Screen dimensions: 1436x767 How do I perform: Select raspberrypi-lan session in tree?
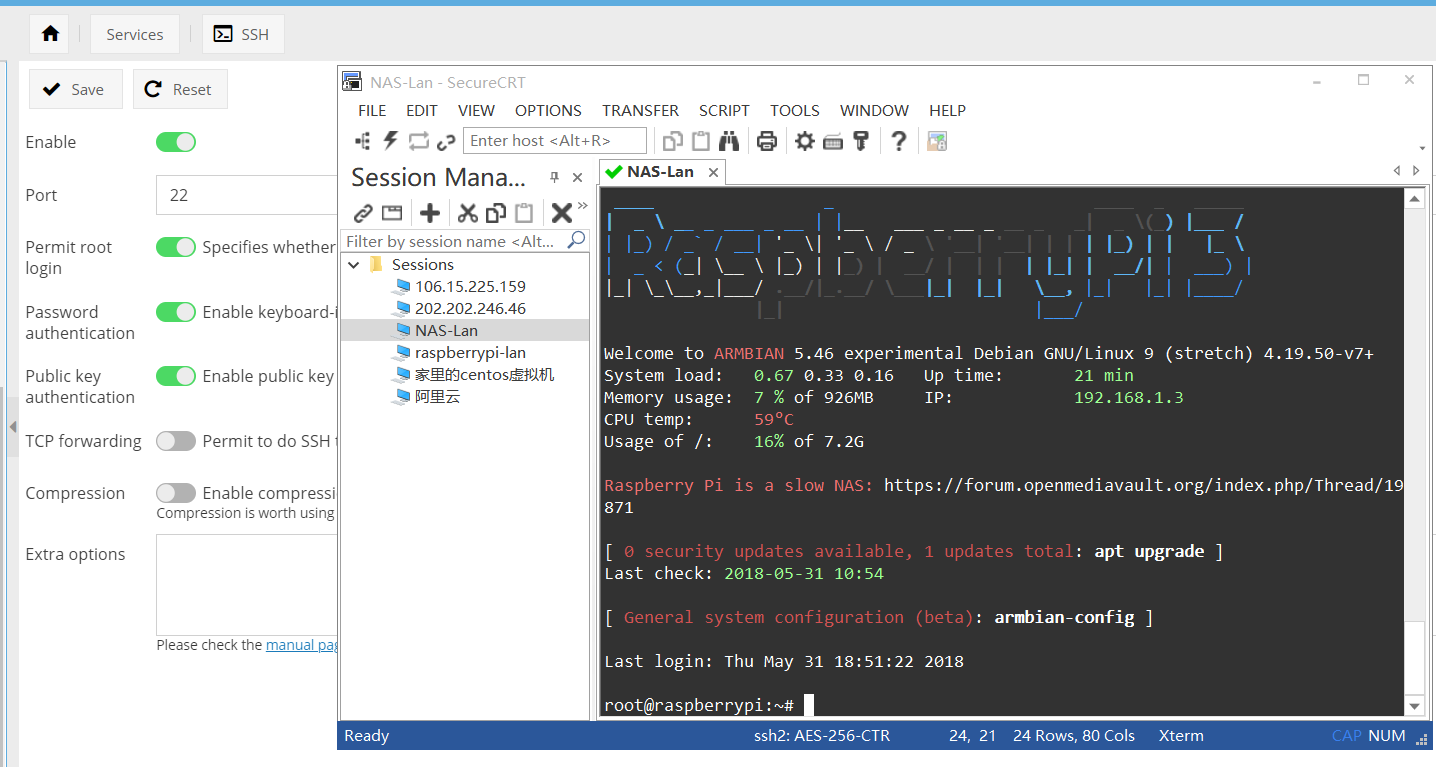point(470,352)
